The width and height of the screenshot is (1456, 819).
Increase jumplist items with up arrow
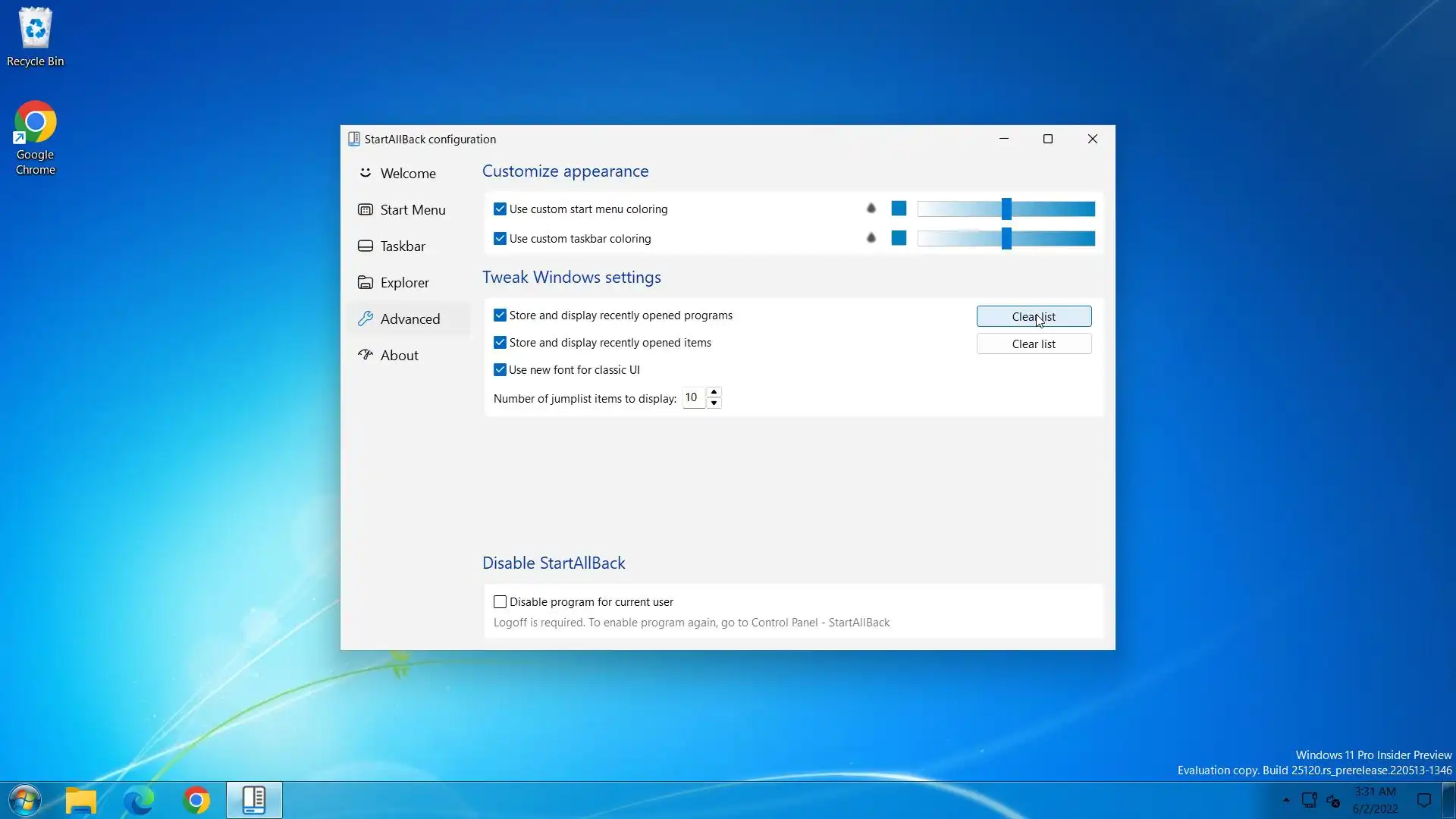714,392
